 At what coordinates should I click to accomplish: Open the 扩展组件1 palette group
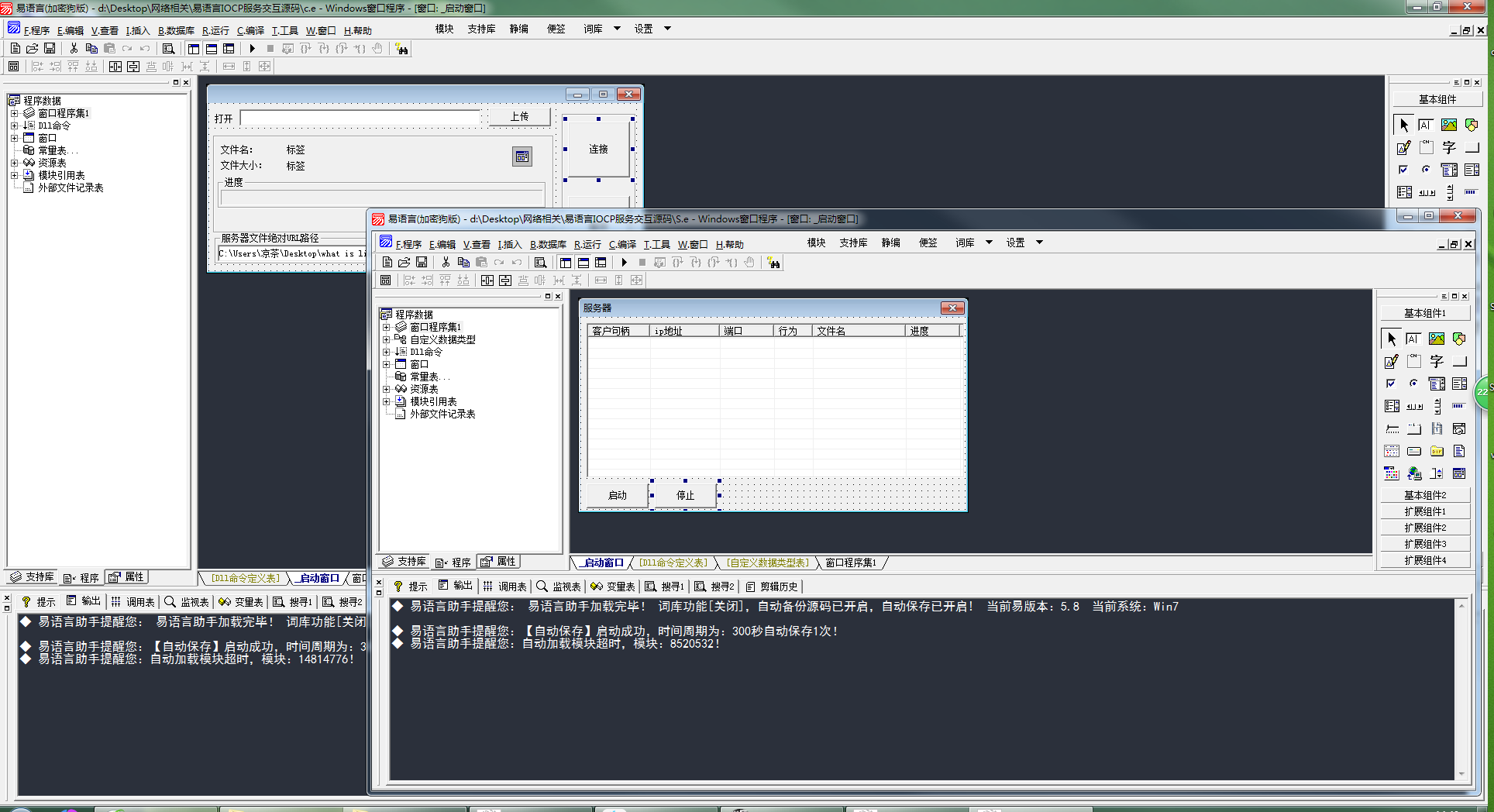click(1425, 511)
